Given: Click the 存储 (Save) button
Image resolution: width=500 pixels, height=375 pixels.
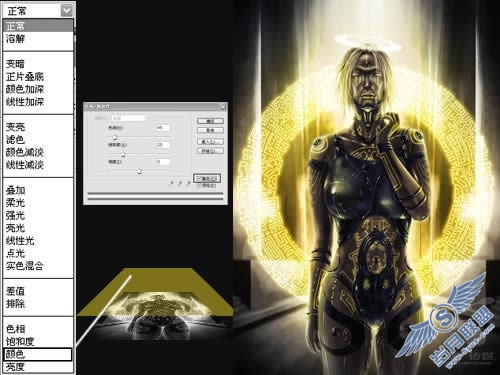Looking at the screenshot, I should coord(210,151).
